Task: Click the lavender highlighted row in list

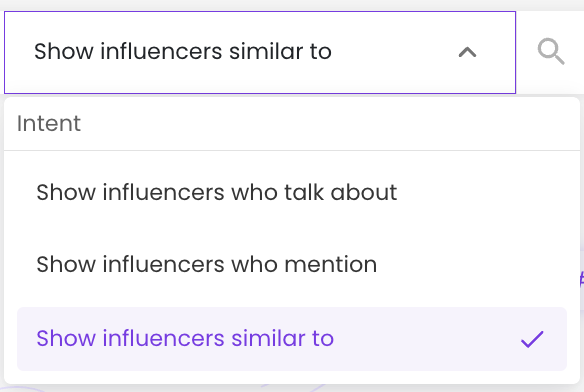Action: [x=292, y=339]
